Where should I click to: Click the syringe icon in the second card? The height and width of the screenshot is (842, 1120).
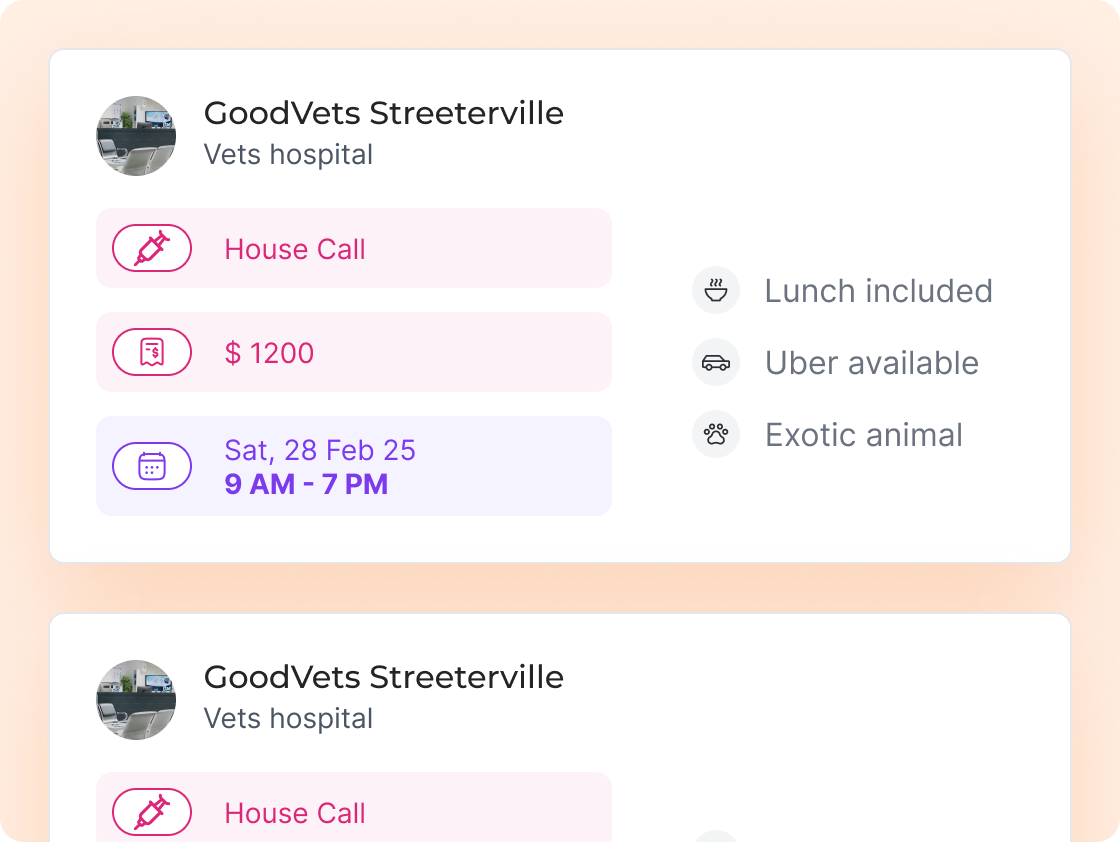(152, 812)
